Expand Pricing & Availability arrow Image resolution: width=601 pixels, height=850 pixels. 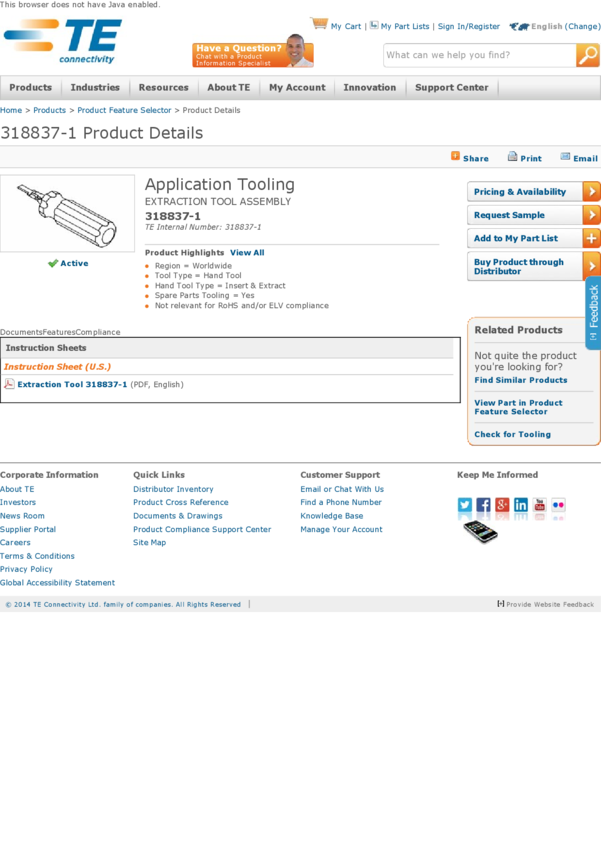(591, 192)
